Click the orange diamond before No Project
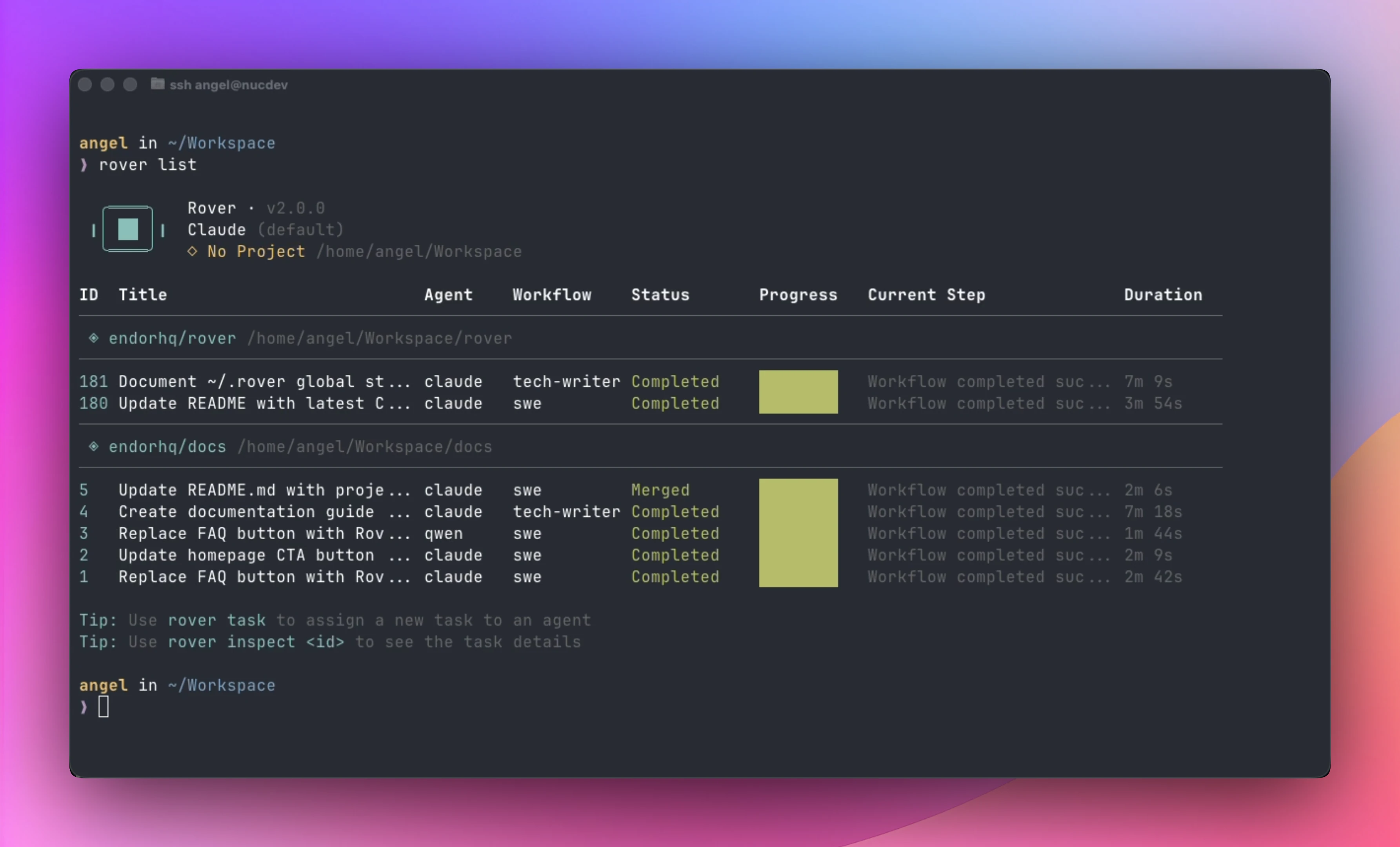The height and width of the screenshot is (847, 1400). [193, 251]
